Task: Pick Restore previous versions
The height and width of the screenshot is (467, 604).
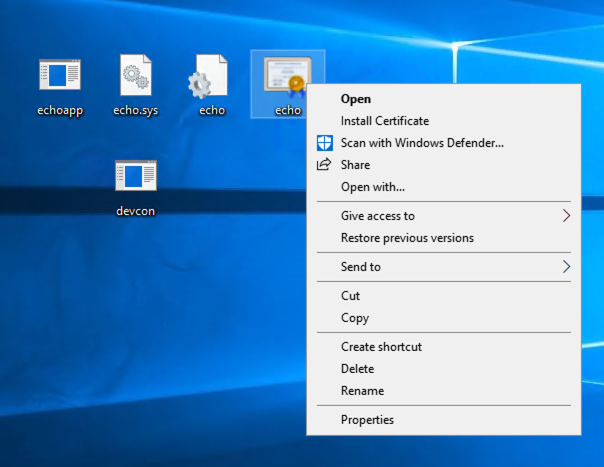Action: pyautogui.click(x=407, y=238)
